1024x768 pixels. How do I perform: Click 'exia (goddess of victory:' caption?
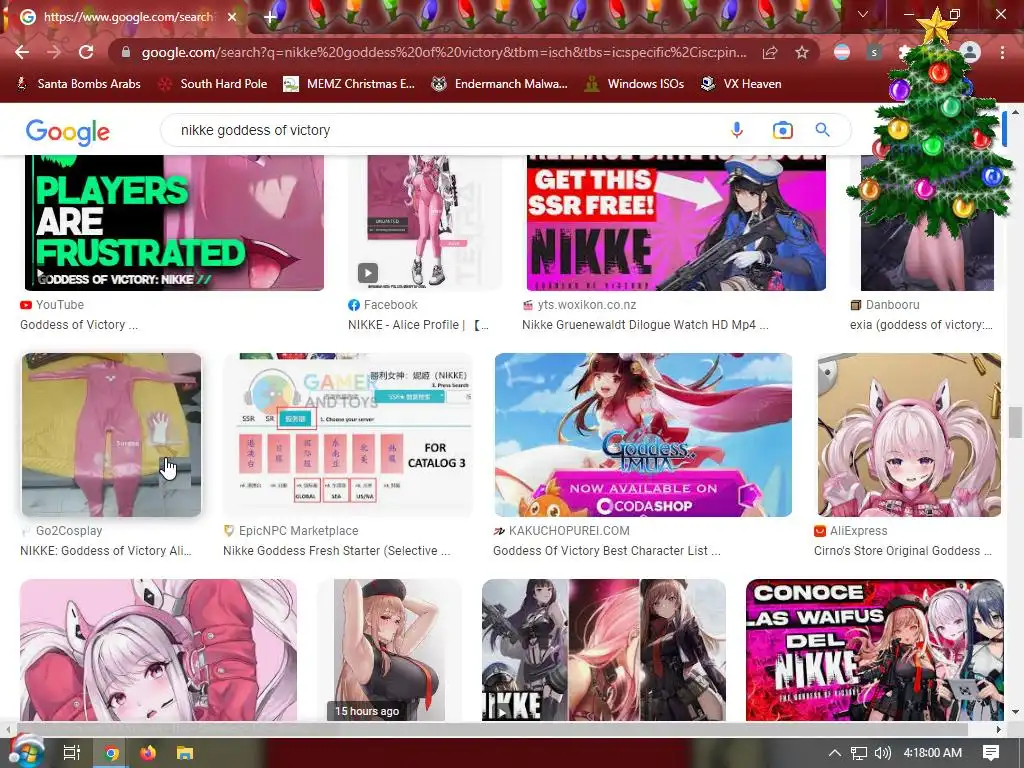921,325
